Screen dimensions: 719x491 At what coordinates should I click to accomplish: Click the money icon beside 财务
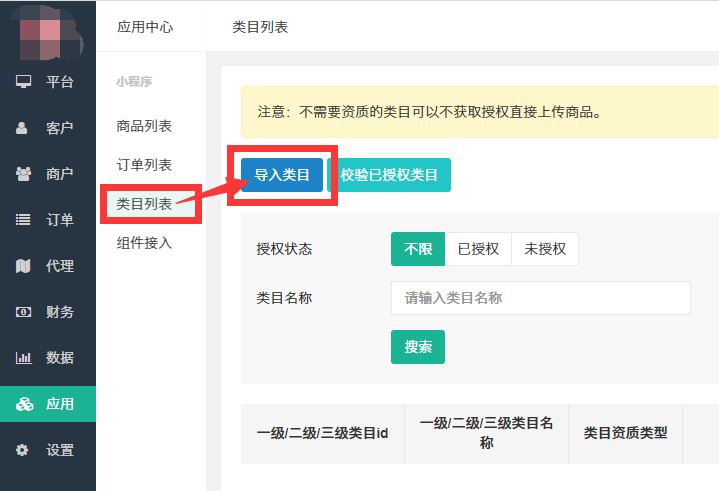[23, 312]
